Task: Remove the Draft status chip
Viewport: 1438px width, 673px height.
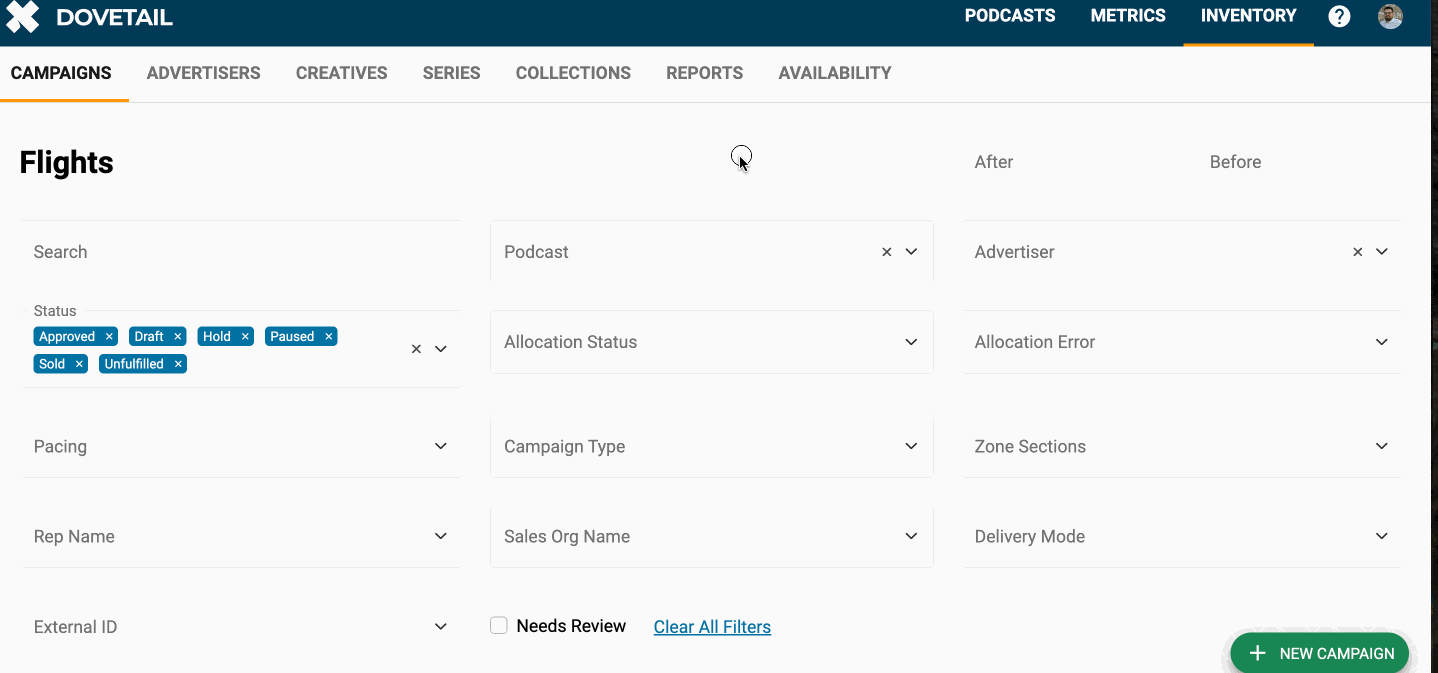Action: tap(177, 337)
